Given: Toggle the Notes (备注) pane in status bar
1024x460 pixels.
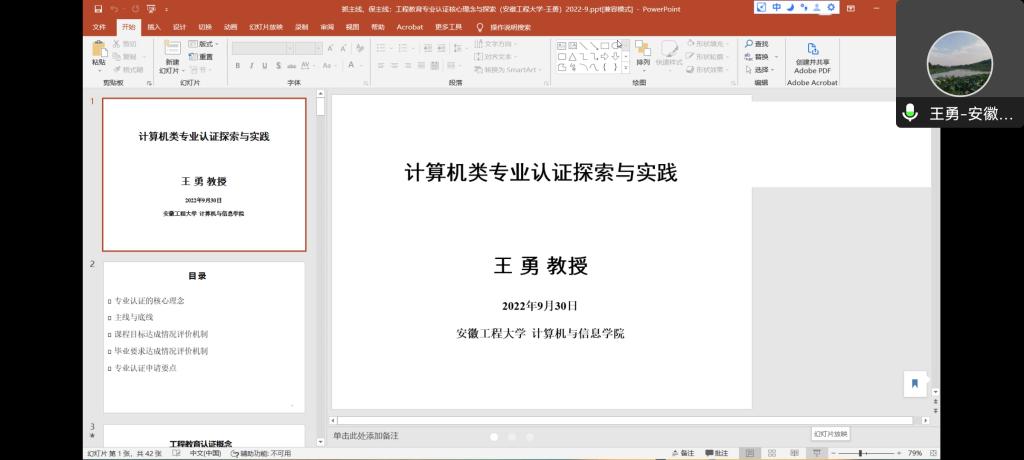Looking at the screenshot, I should [x=682, y=453].
